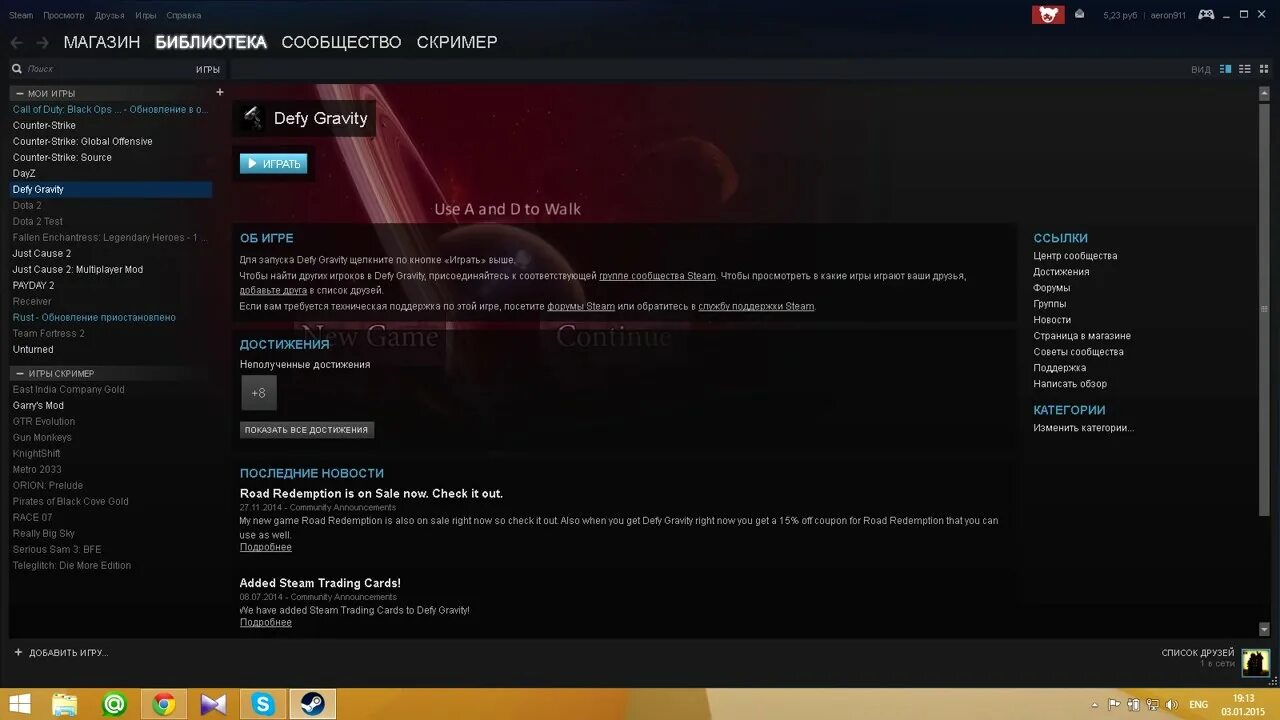The width and height of the screenshot is (1280, 720).
Task: Open File Explorer from taskbar
Action: (x=65, y=704)
